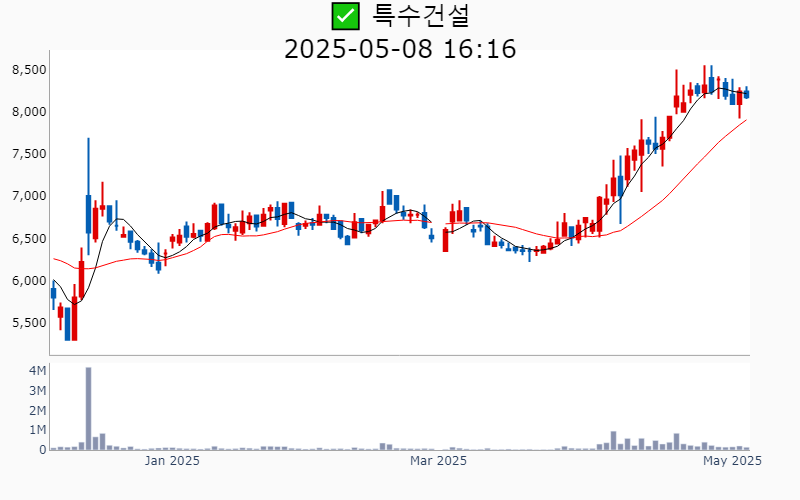Click the green checkmark icon beside the title
The width and height of the screenshot is (800, 500).
point(345,16)
